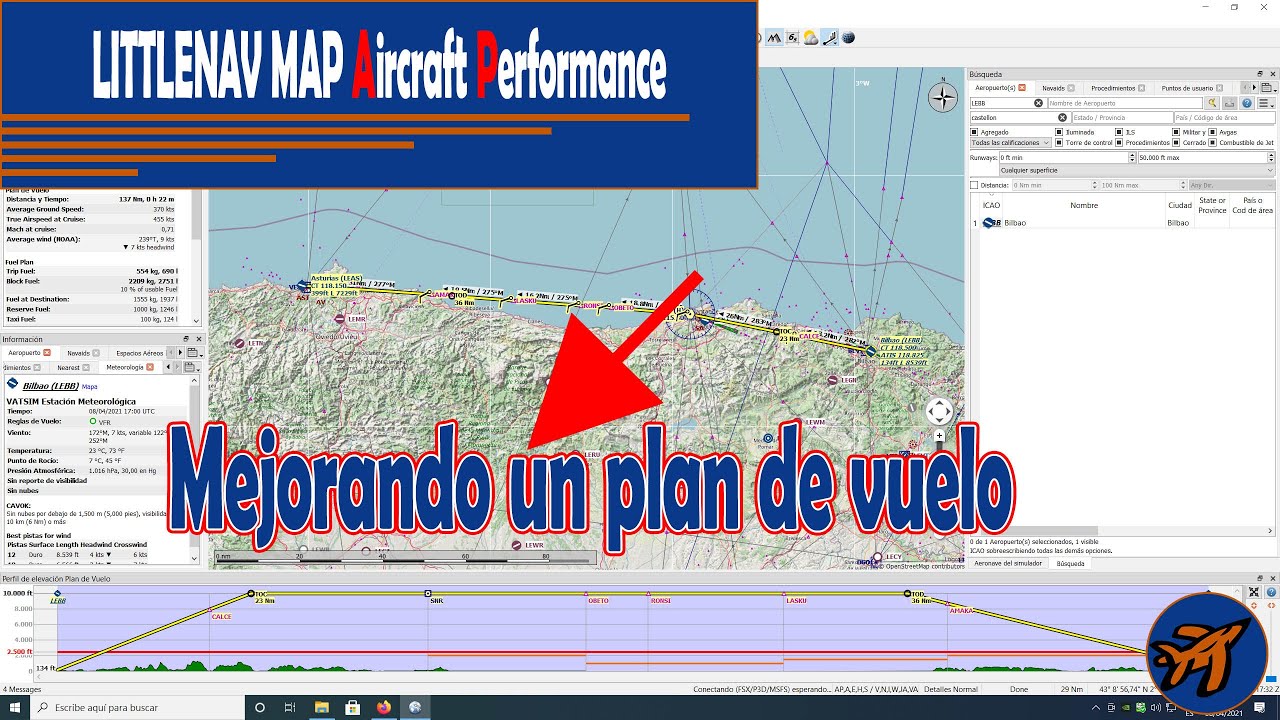Sort results by the Ciudad column header
Image resolution: width=1280 pixels, height=720 pixels.
click(1180, 205)
